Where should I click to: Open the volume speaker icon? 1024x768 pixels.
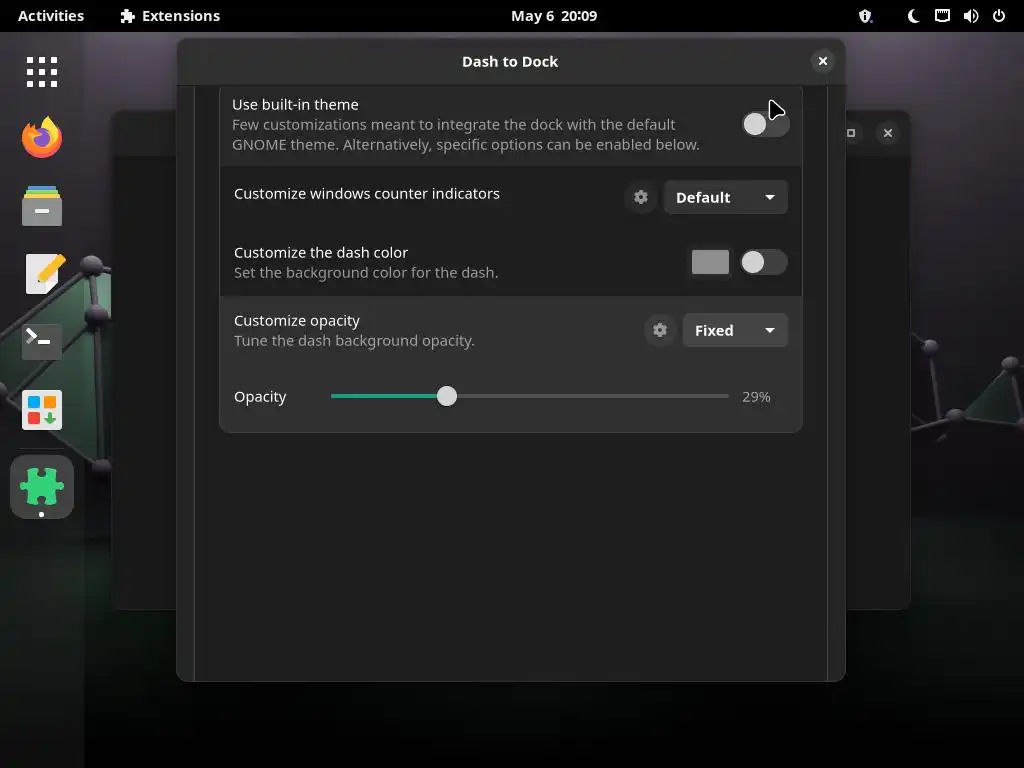[970, 16]
